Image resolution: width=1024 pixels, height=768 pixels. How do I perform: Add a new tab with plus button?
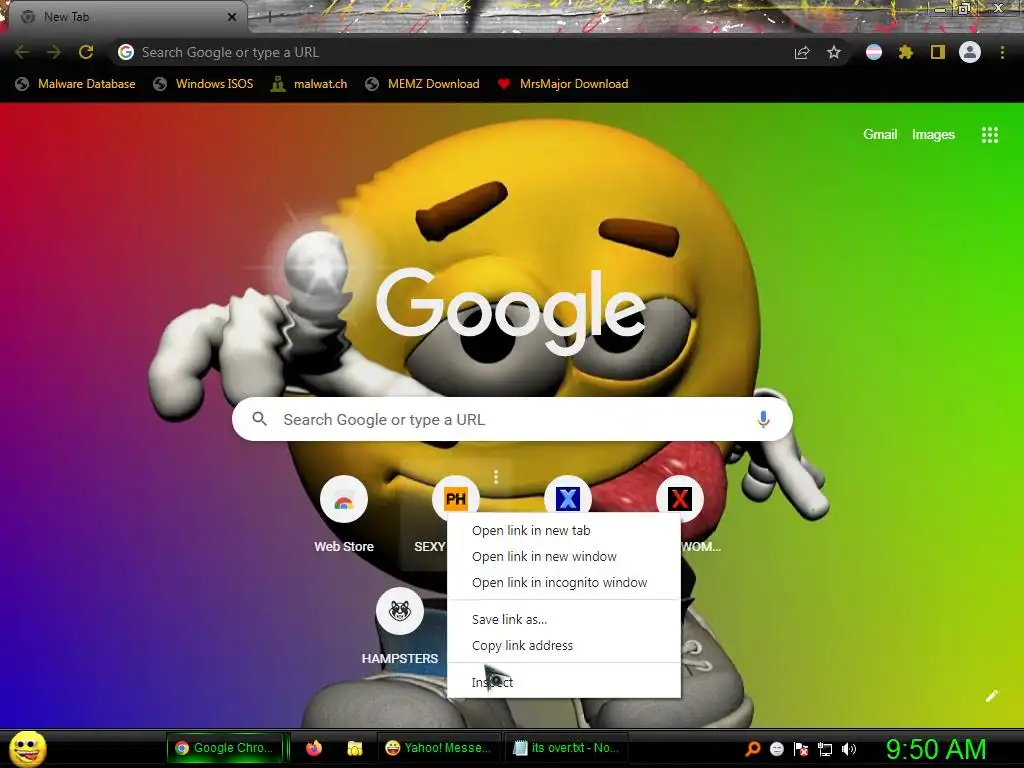click(x=269, y=17)
